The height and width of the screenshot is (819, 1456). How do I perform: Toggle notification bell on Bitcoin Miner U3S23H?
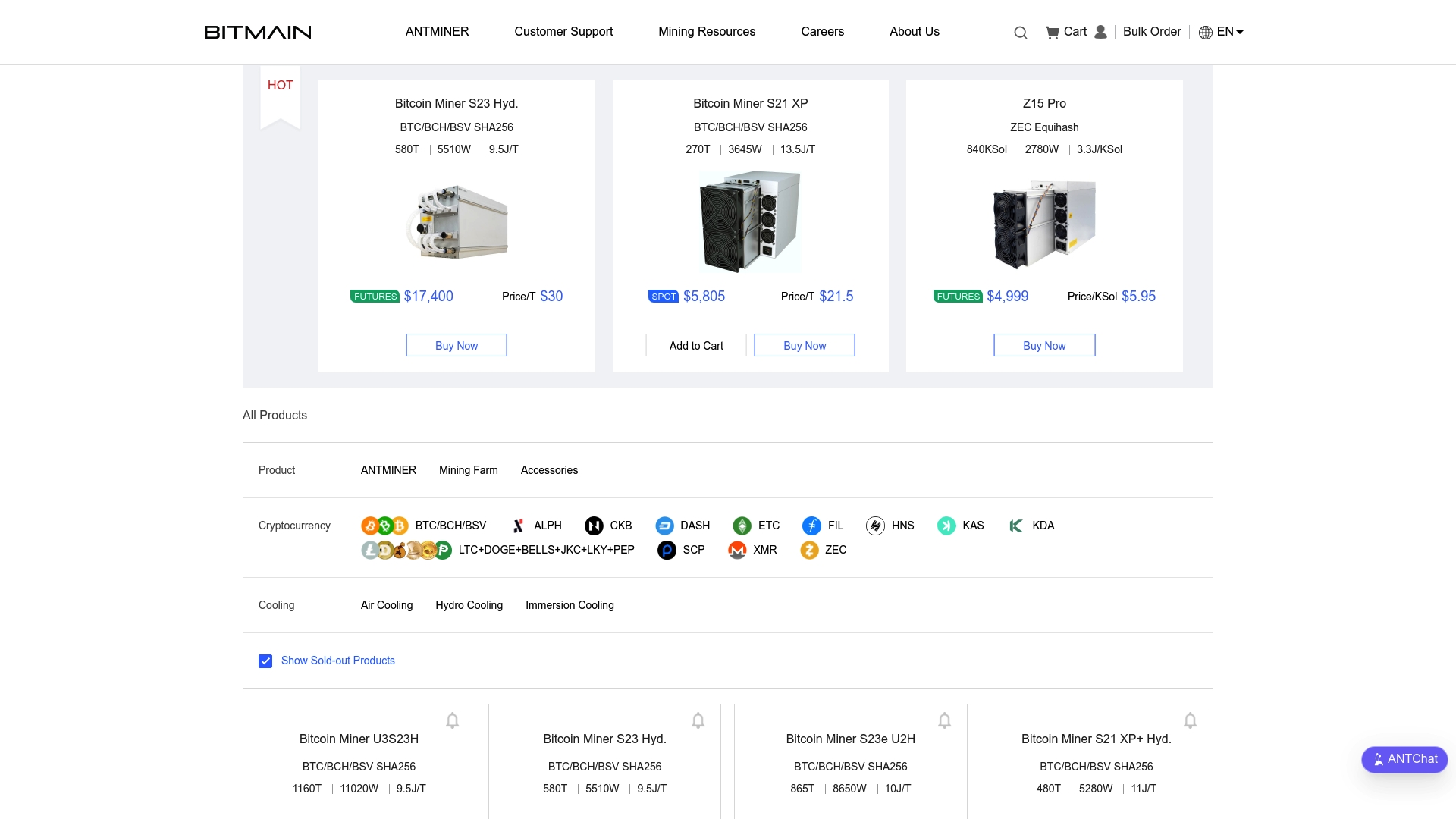tap(452, 720)
